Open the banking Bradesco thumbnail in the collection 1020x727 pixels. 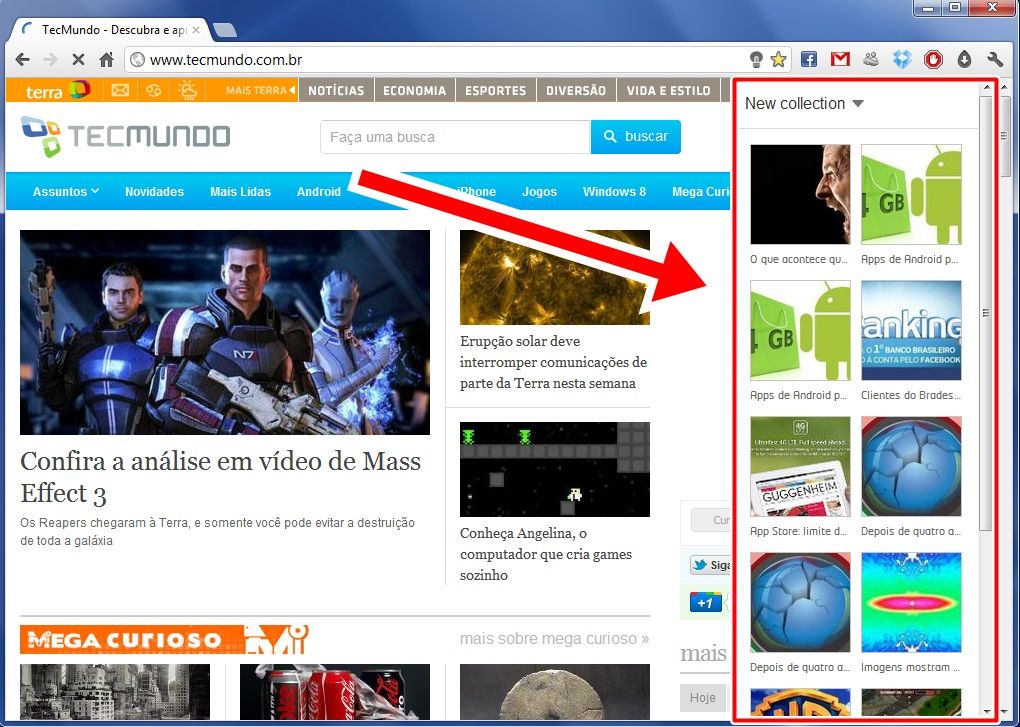tap(911, 330)
